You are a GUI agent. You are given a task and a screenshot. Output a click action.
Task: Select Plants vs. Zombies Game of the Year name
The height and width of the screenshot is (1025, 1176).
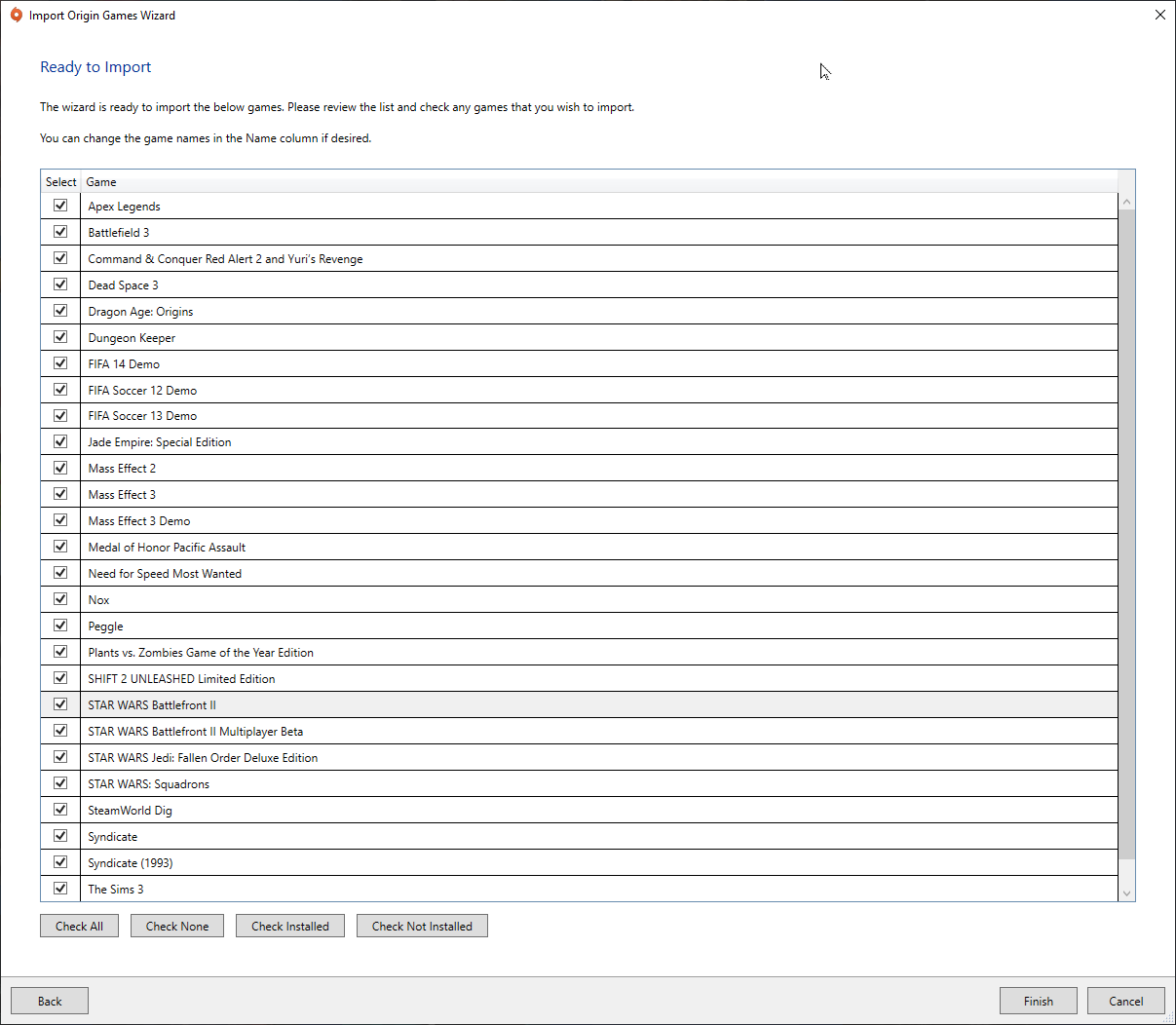click(x=201, y=653)
